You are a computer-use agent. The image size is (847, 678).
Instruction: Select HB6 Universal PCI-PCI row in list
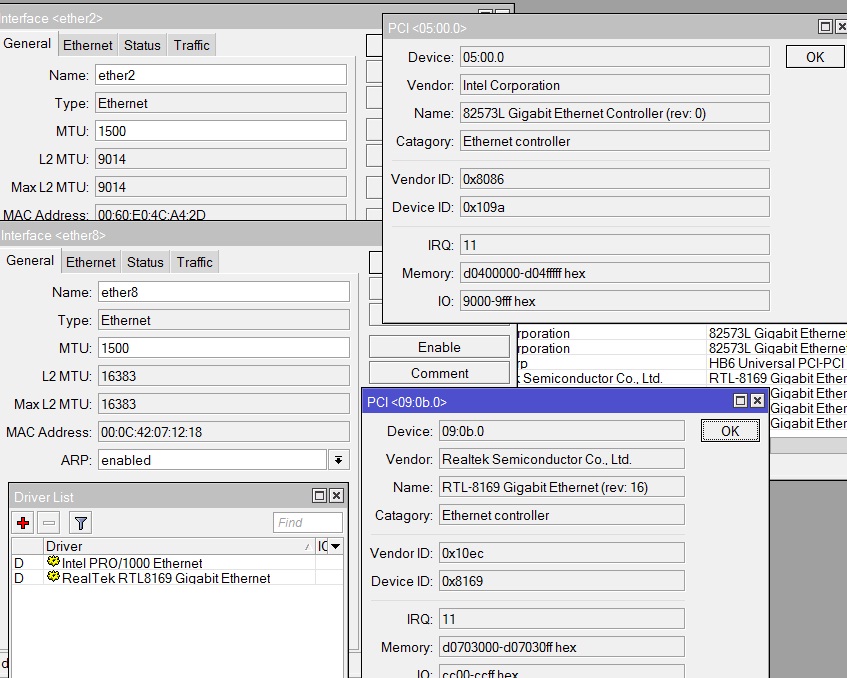tap(682, 363)
